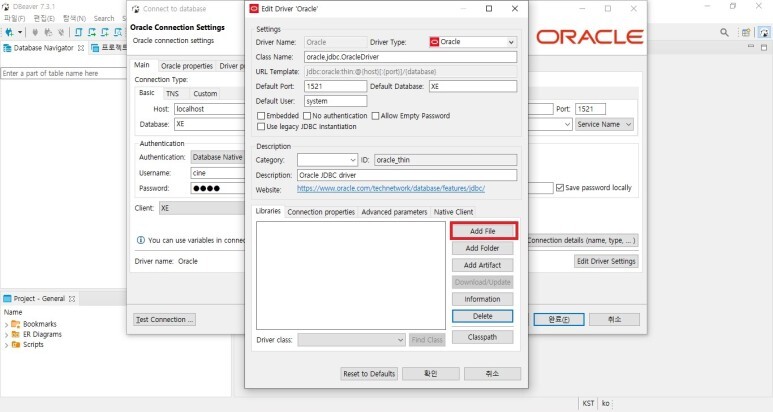Screen dimensions: 773x412
Task: Close the Project - General view tab
Action: tap(72, 299)
